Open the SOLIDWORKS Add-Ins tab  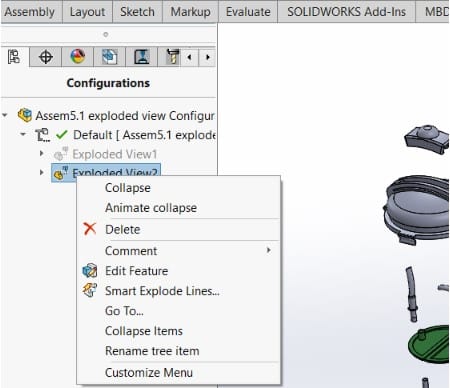[x=346, y=12]
